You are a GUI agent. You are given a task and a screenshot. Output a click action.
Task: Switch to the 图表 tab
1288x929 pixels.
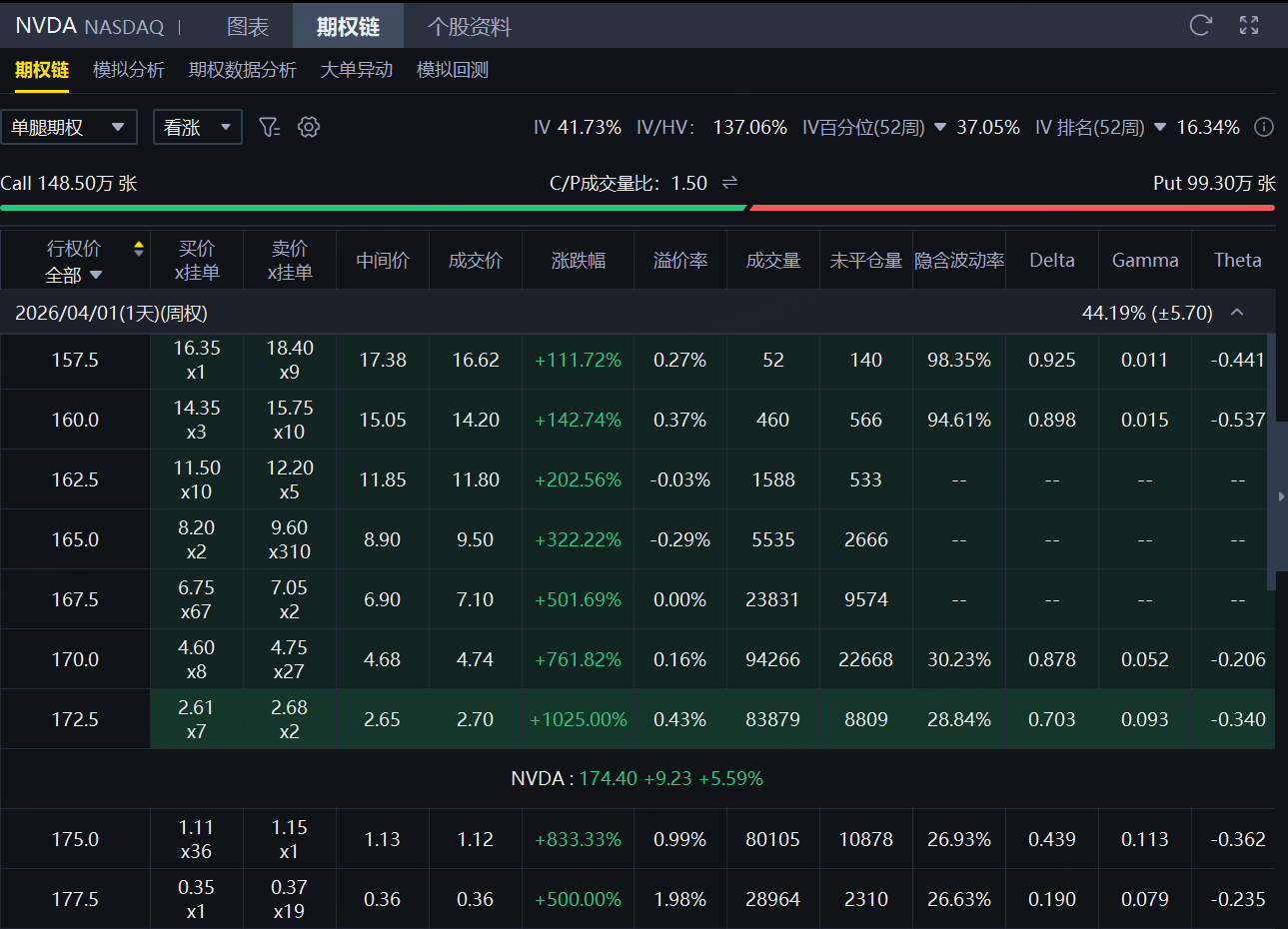click(247, 26)
